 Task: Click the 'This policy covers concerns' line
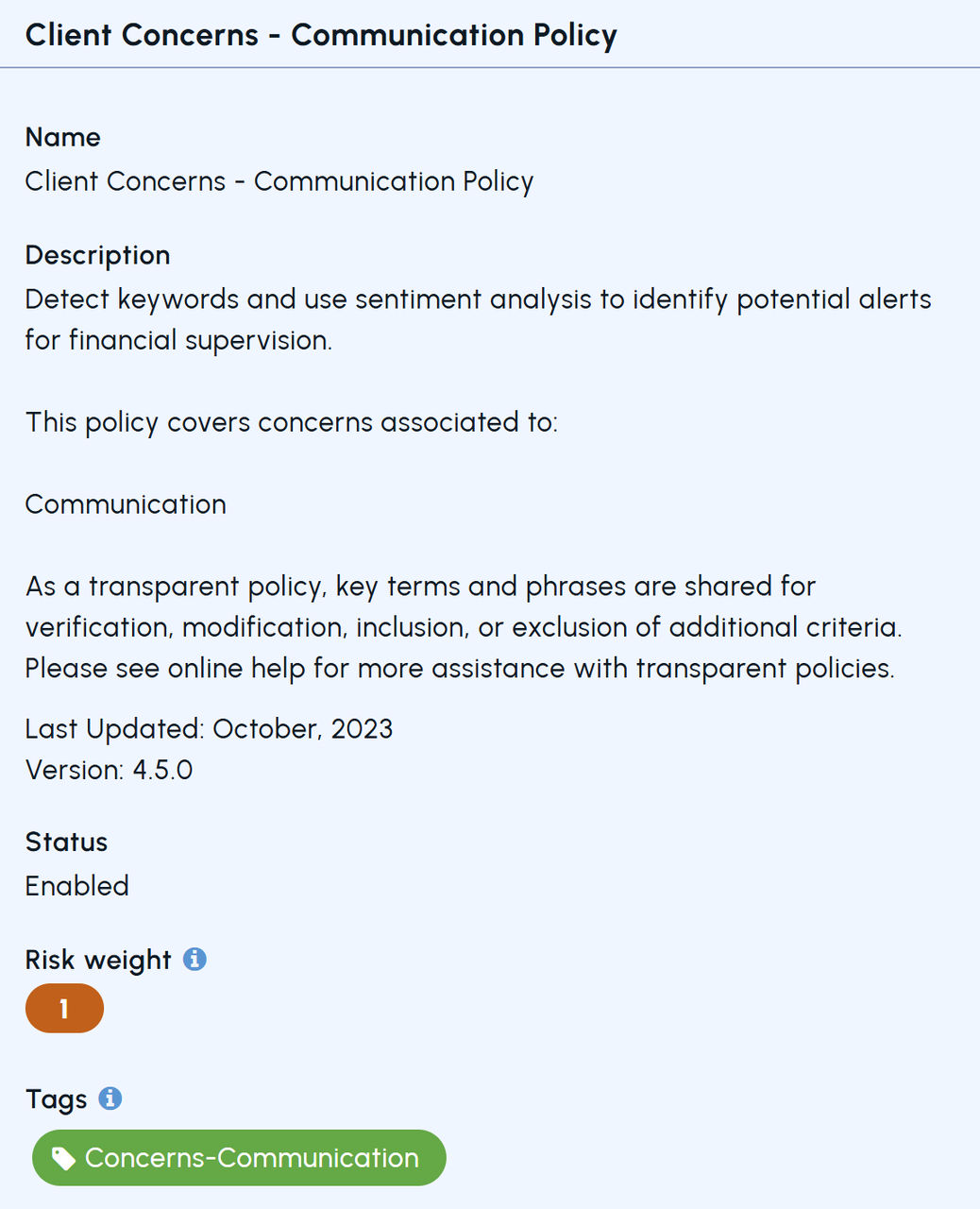click(x=292, y=422)
